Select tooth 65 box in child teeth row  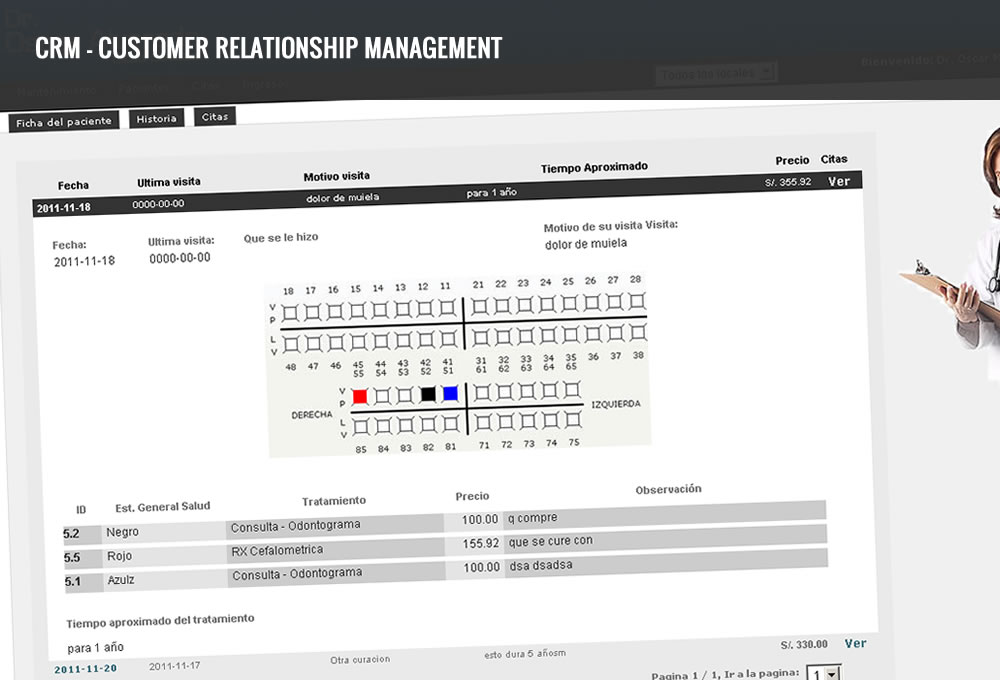pyautogui.click(x=571, y=390)
